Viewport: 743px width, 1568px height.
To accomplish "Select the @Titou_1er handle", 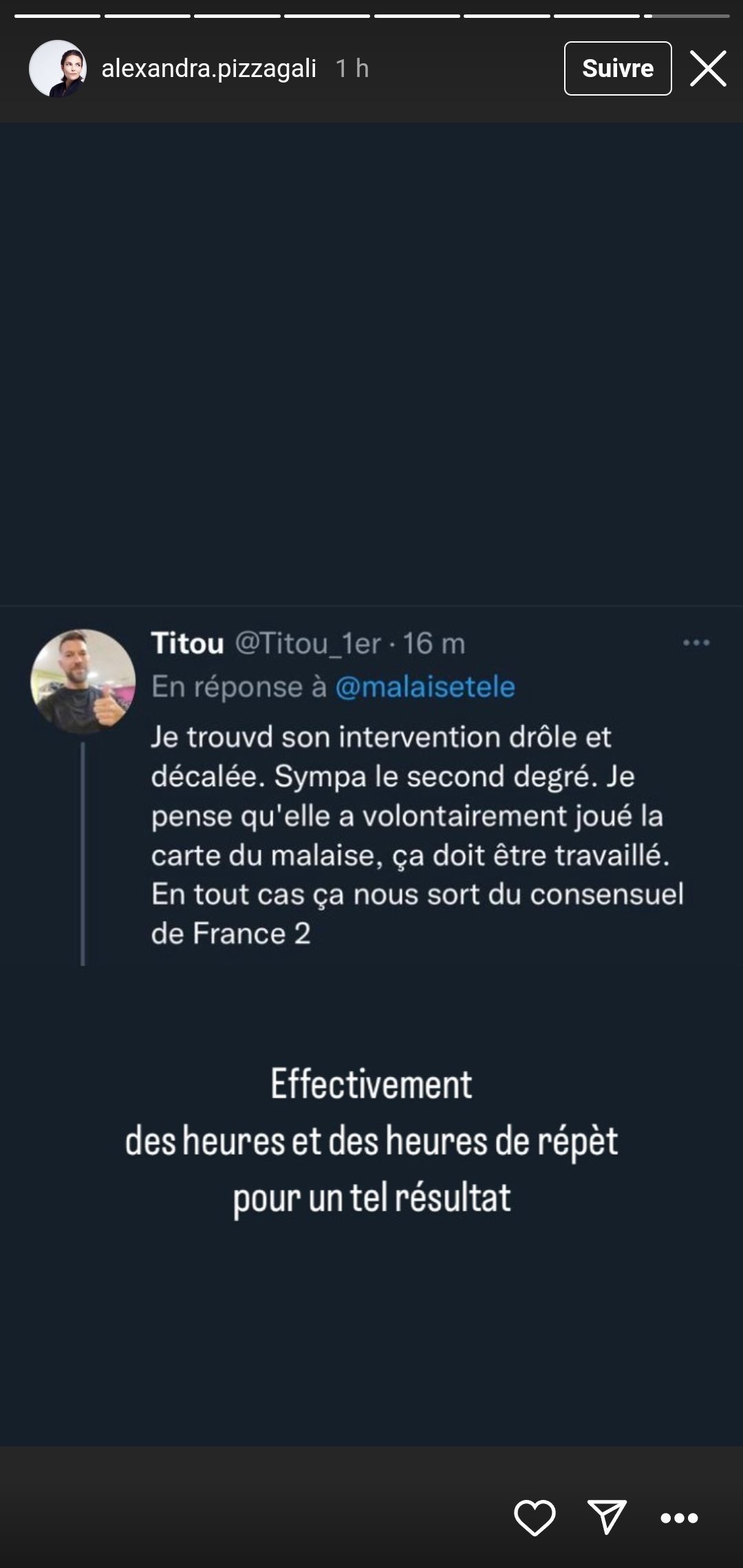I will (308, 644).
